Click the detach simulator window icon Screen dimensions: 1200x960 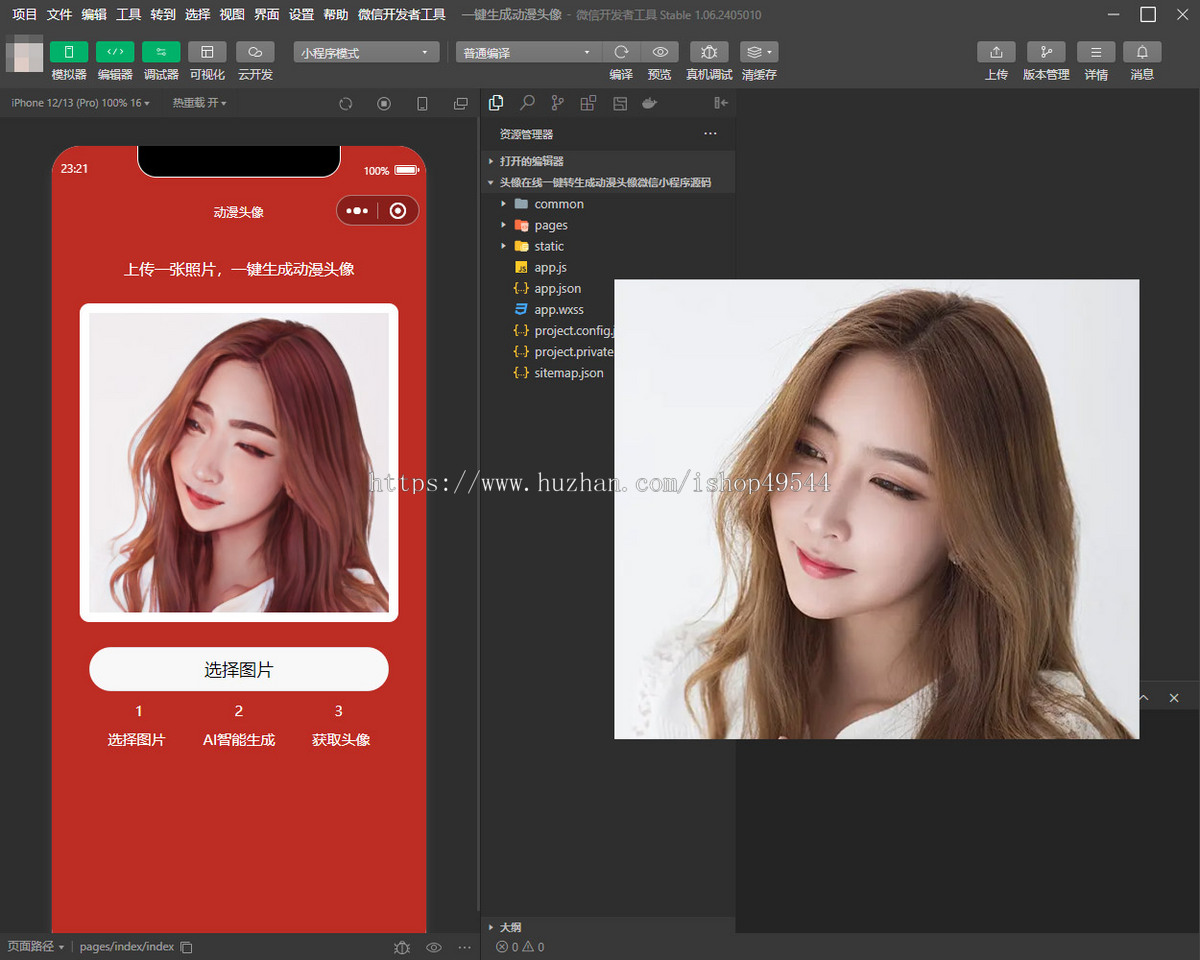coord(460,104)
